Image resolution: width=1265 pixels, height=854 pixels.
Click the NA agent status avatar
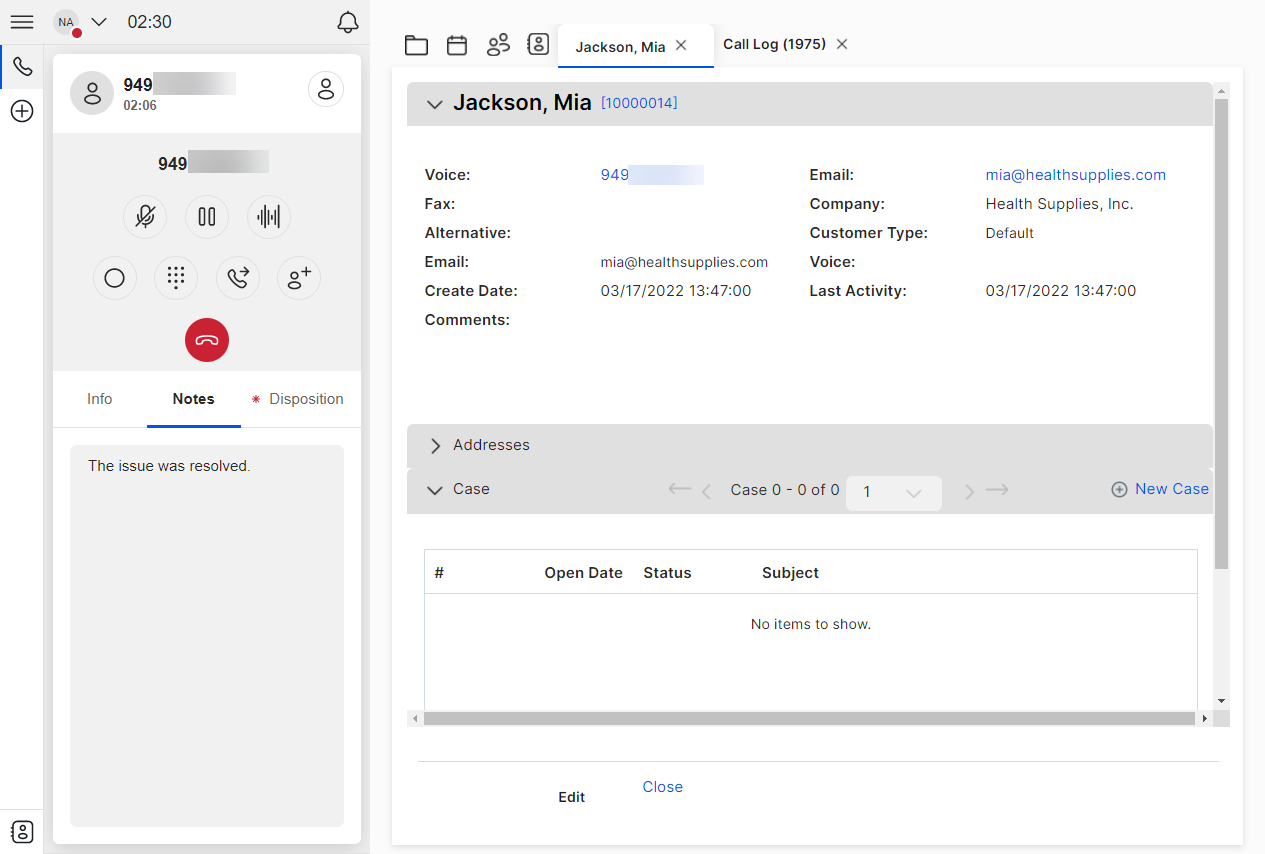click(x=66, y=22)
